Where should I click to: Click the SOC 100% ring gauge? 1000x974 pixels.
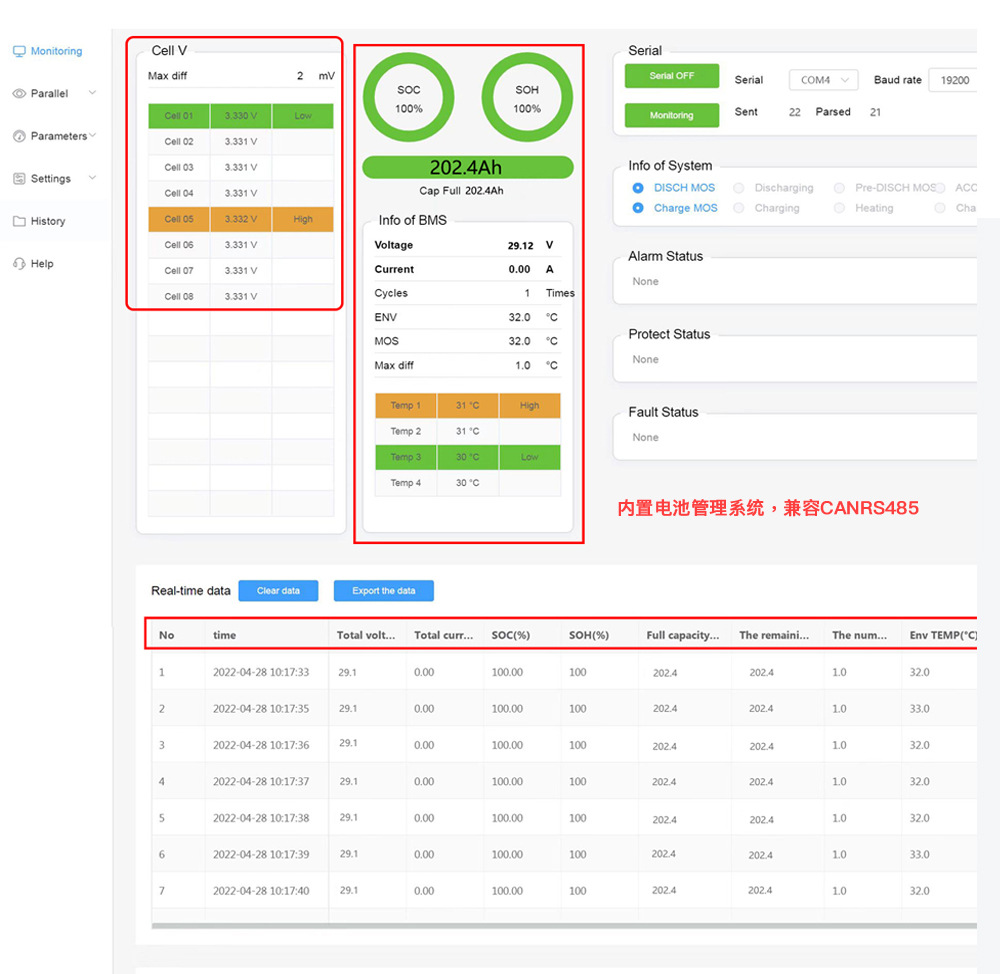[x=409, y=98]
